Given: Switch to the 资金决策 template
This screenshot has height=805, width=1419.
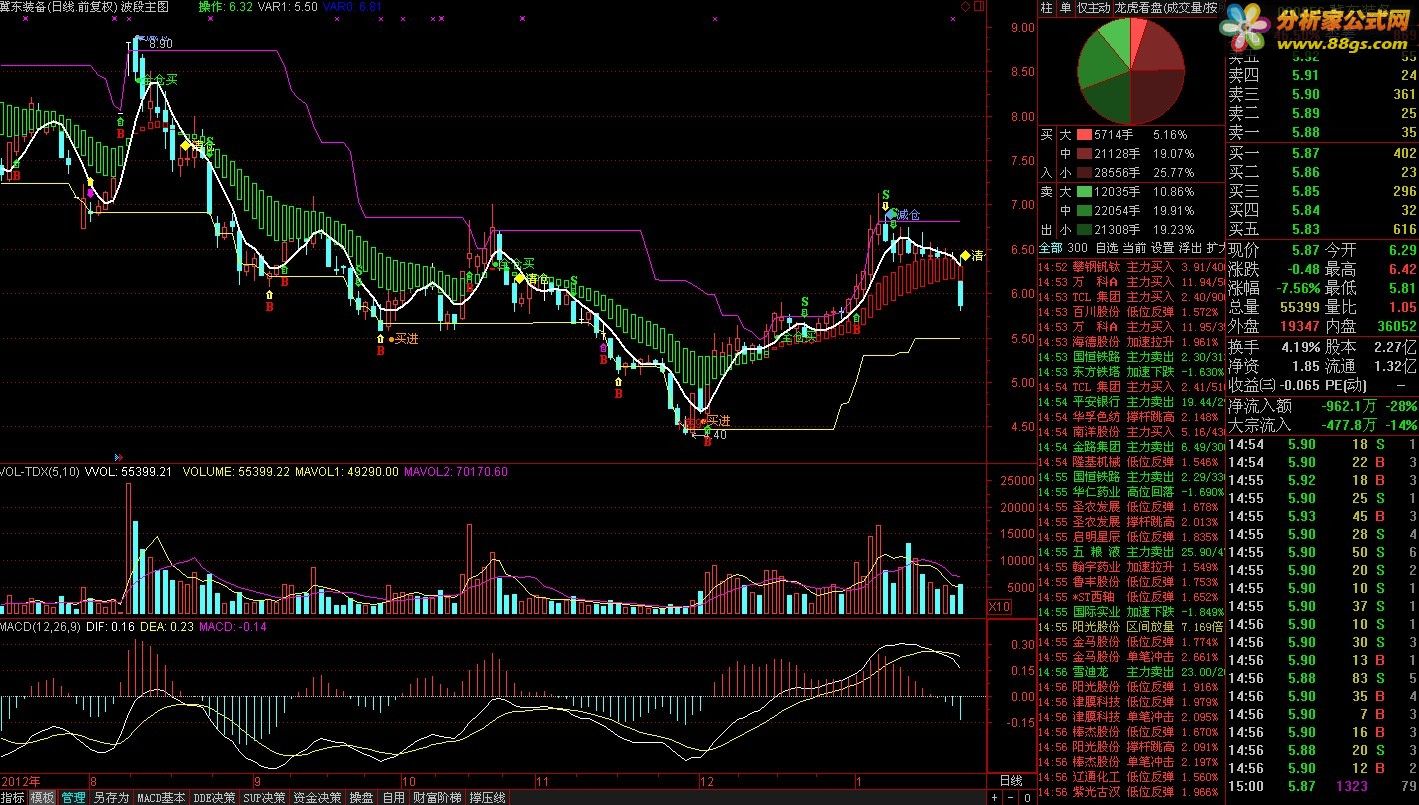Looking at the screenshot, I should [x=317, y=798].
